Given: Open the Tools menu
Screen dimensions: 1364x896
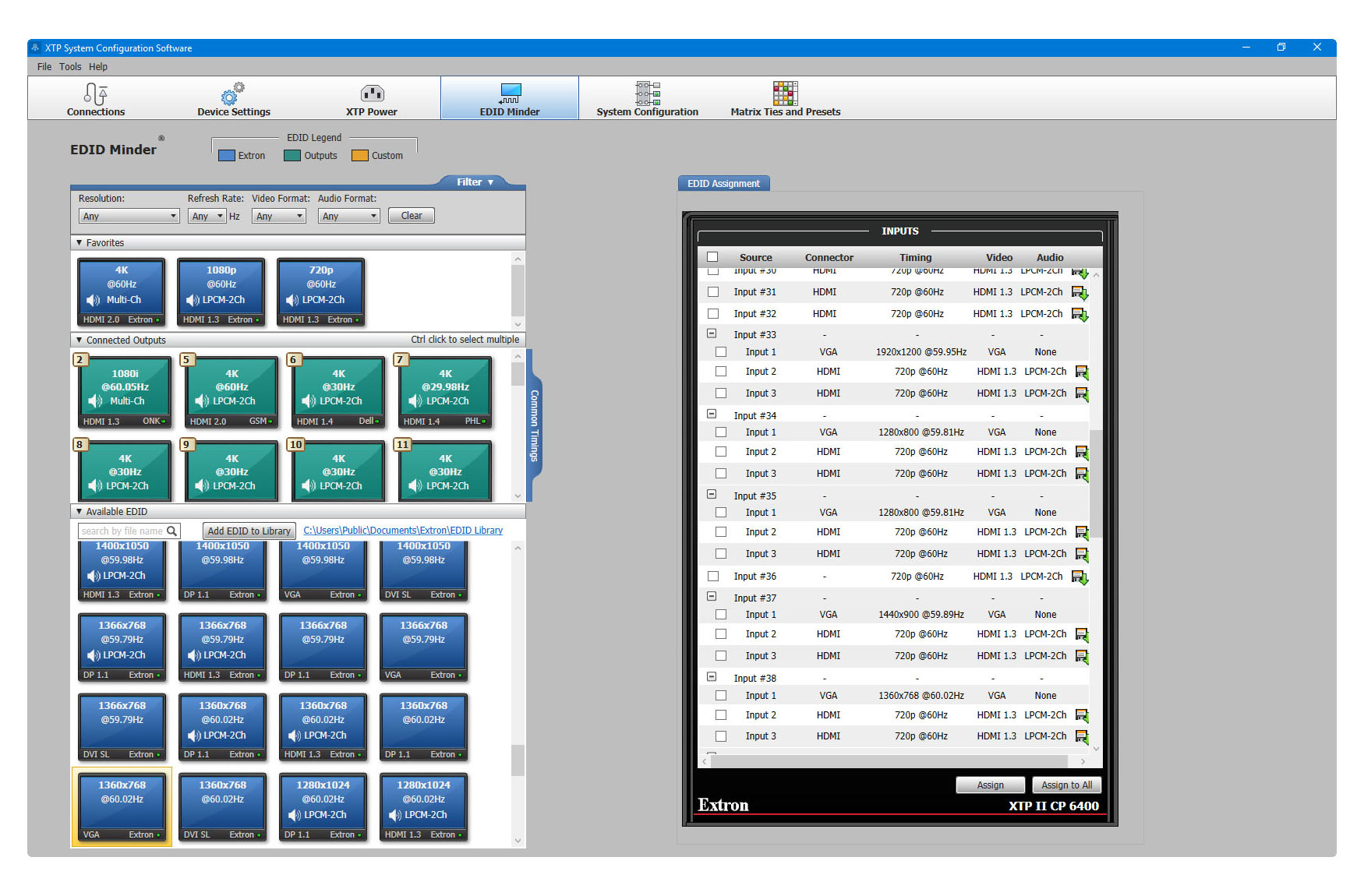Looking at the screenshot, I should pos(70,67).
